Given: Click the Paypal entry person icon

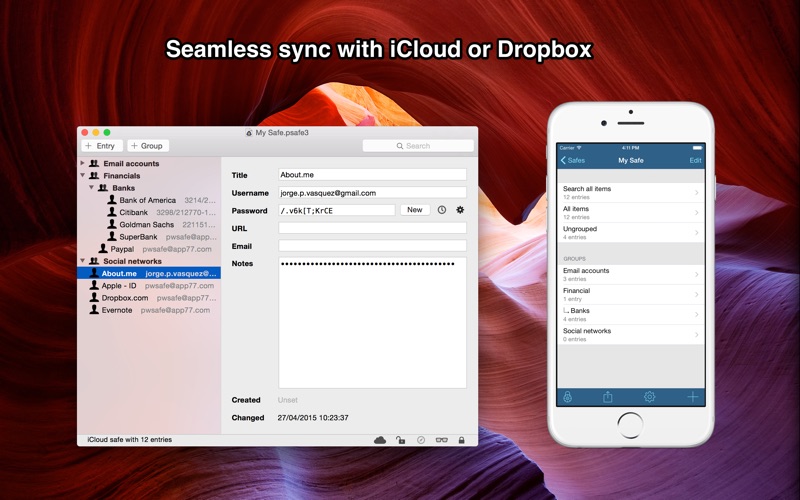Looking at the screenshot, I should click(x=104, y=248).
